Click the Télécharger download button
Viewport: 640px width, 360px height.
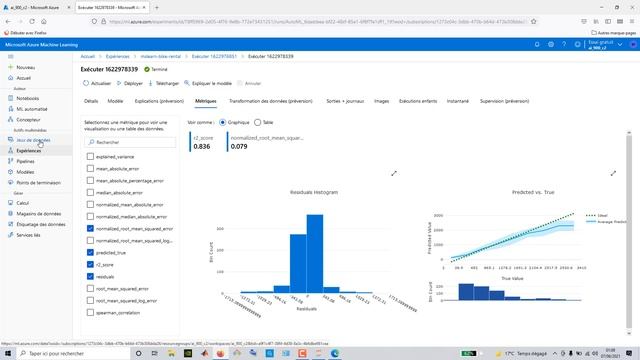(x=164, y=83)
